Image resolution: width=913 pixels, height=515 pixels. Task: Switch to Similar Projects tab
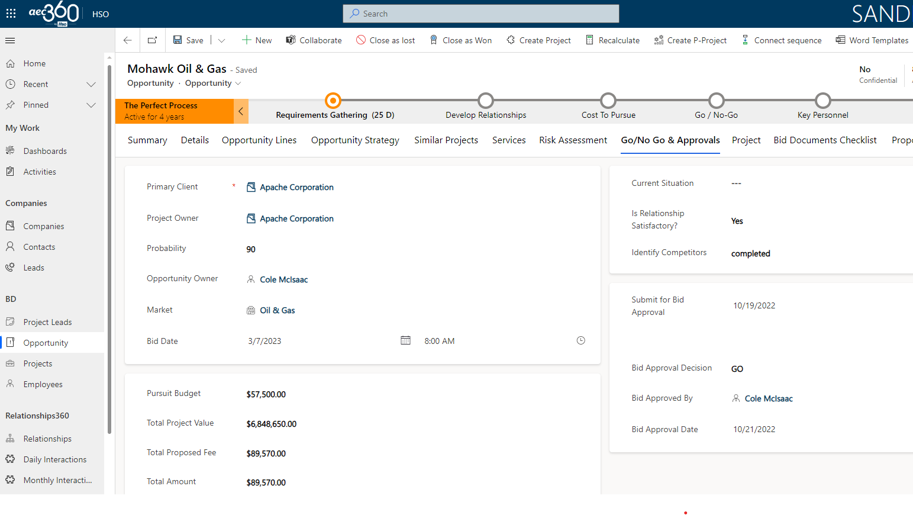click(446, 140)
